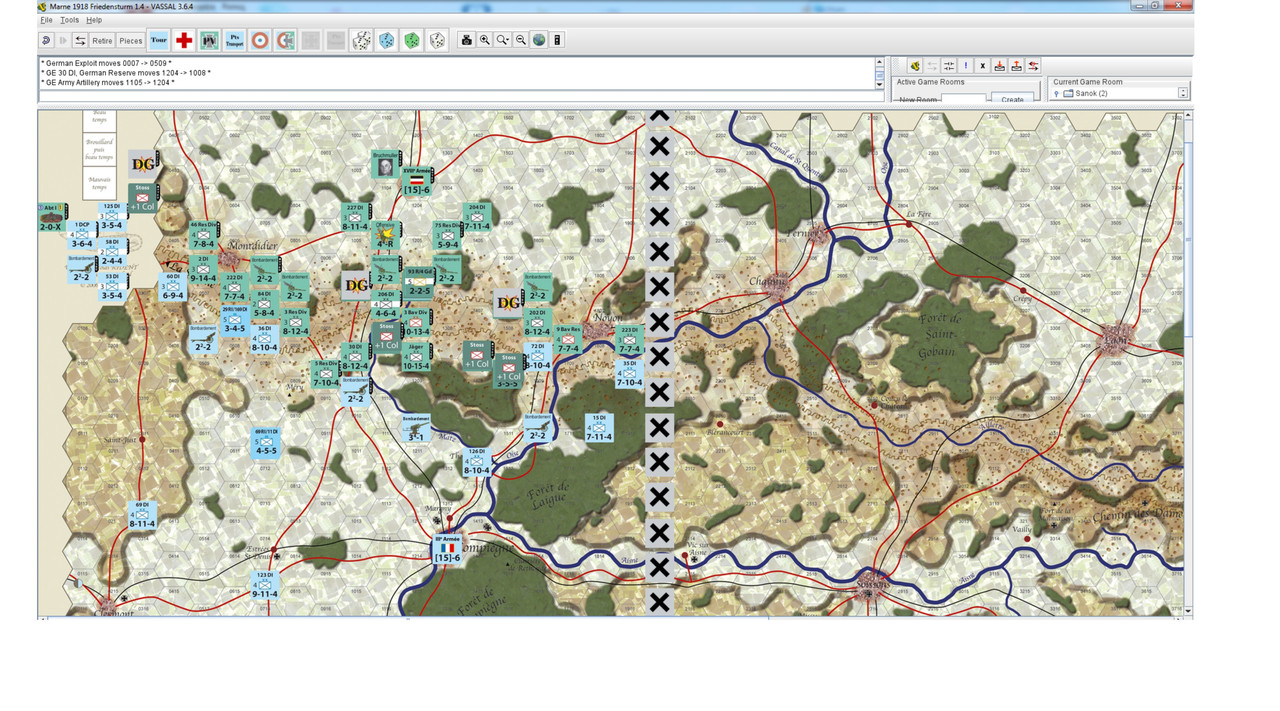Click the red upload-from-tray icon
1280x711 pixels.
coord(1016,66)
